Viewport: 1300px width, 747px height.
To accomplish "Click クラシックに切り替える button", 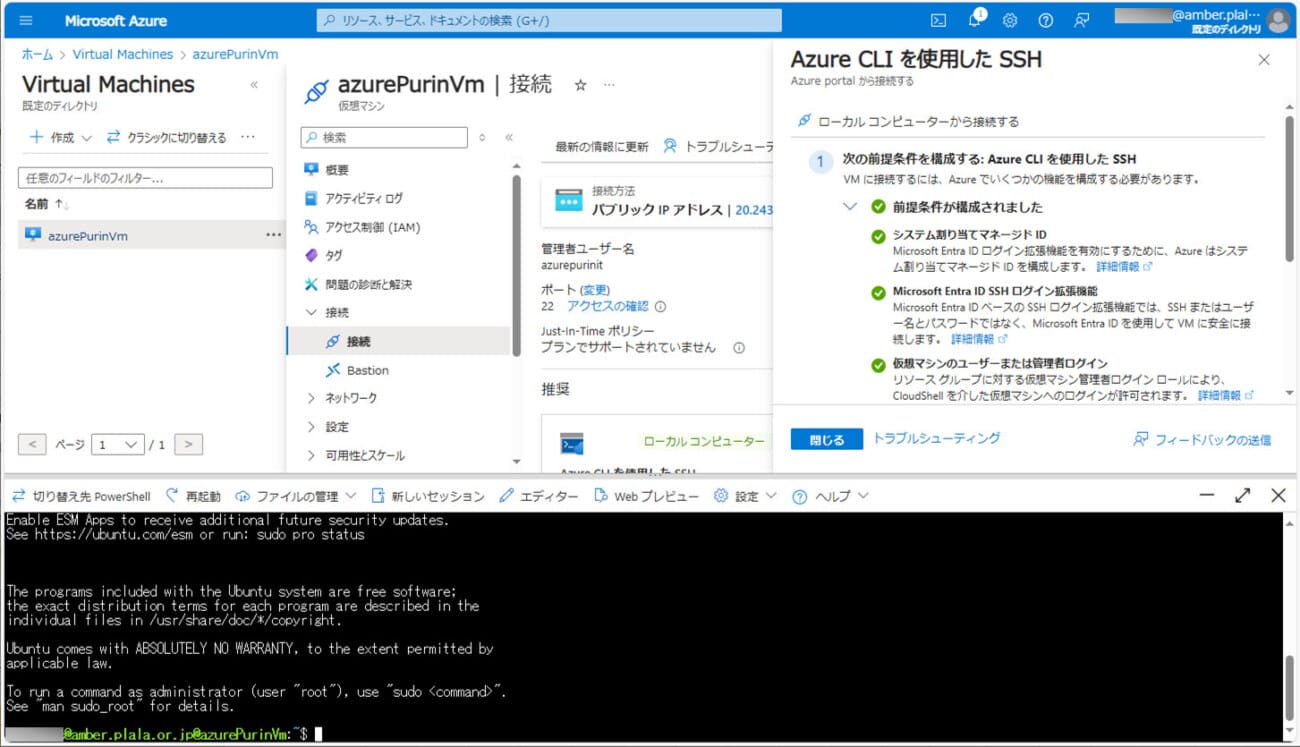I will click(x=166, y=137).
